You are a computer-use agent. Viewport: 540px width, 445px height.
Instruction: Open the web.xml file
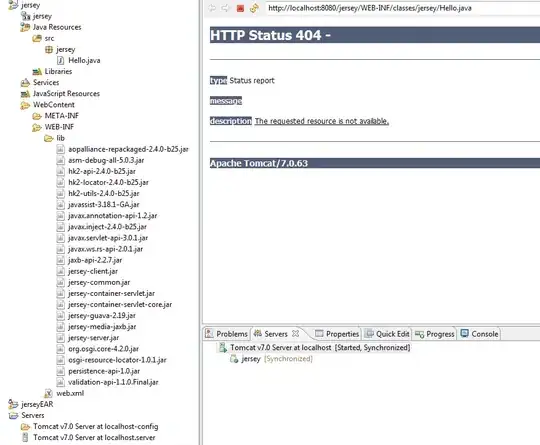pos(70,393)
